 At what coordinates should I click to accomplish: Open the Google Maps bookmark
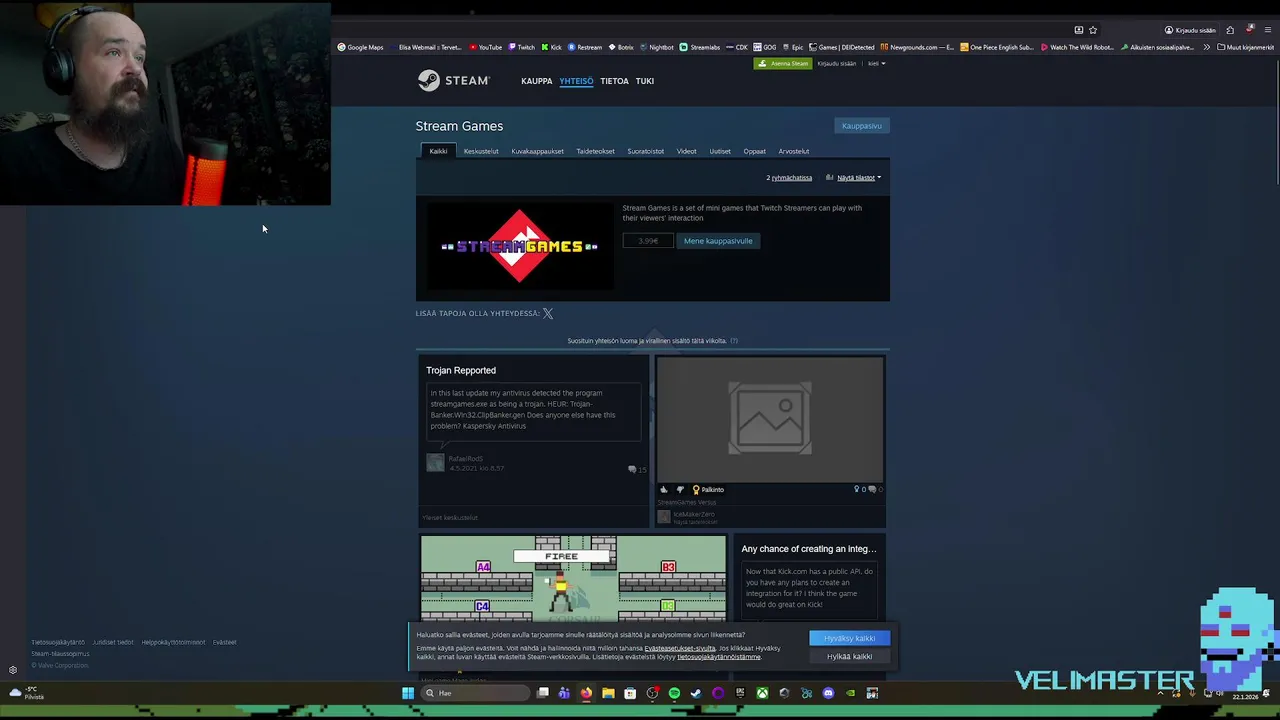point(360,47)
